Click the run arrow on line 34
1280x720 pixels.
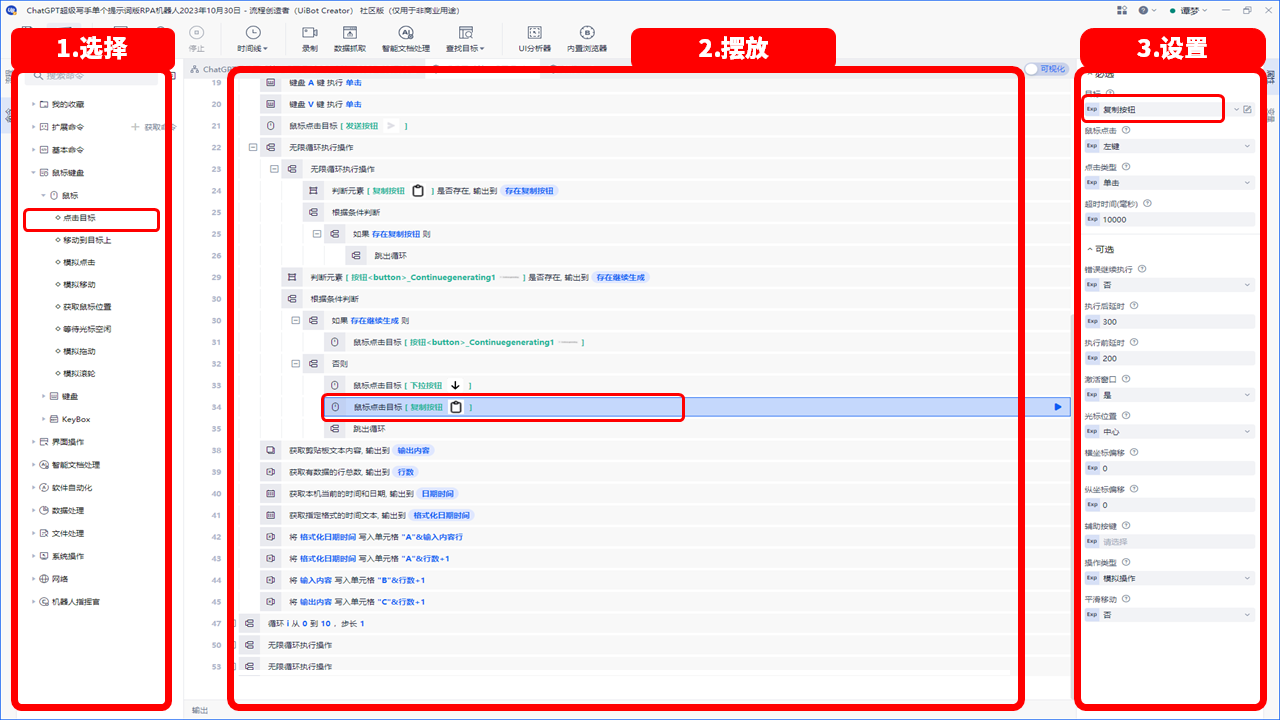[1058, 407]
